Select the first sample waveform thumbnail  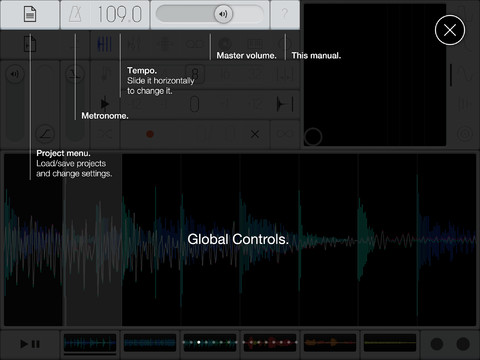tap(90, 343)
